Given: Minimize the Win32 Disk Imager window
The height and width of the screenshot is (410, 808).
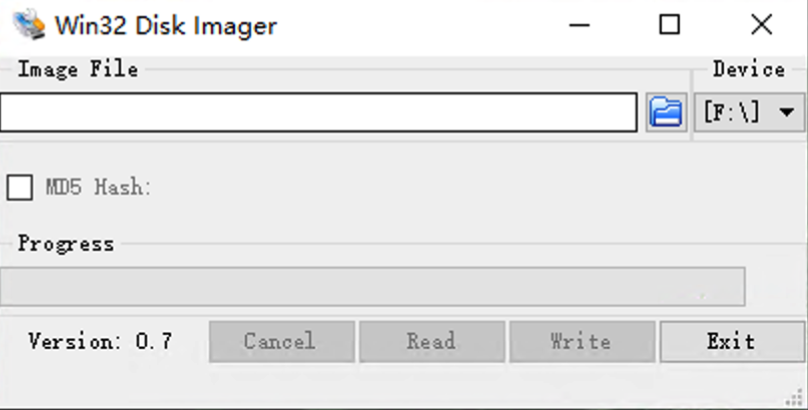Looking at the screenshot, I should pos(578,25).
